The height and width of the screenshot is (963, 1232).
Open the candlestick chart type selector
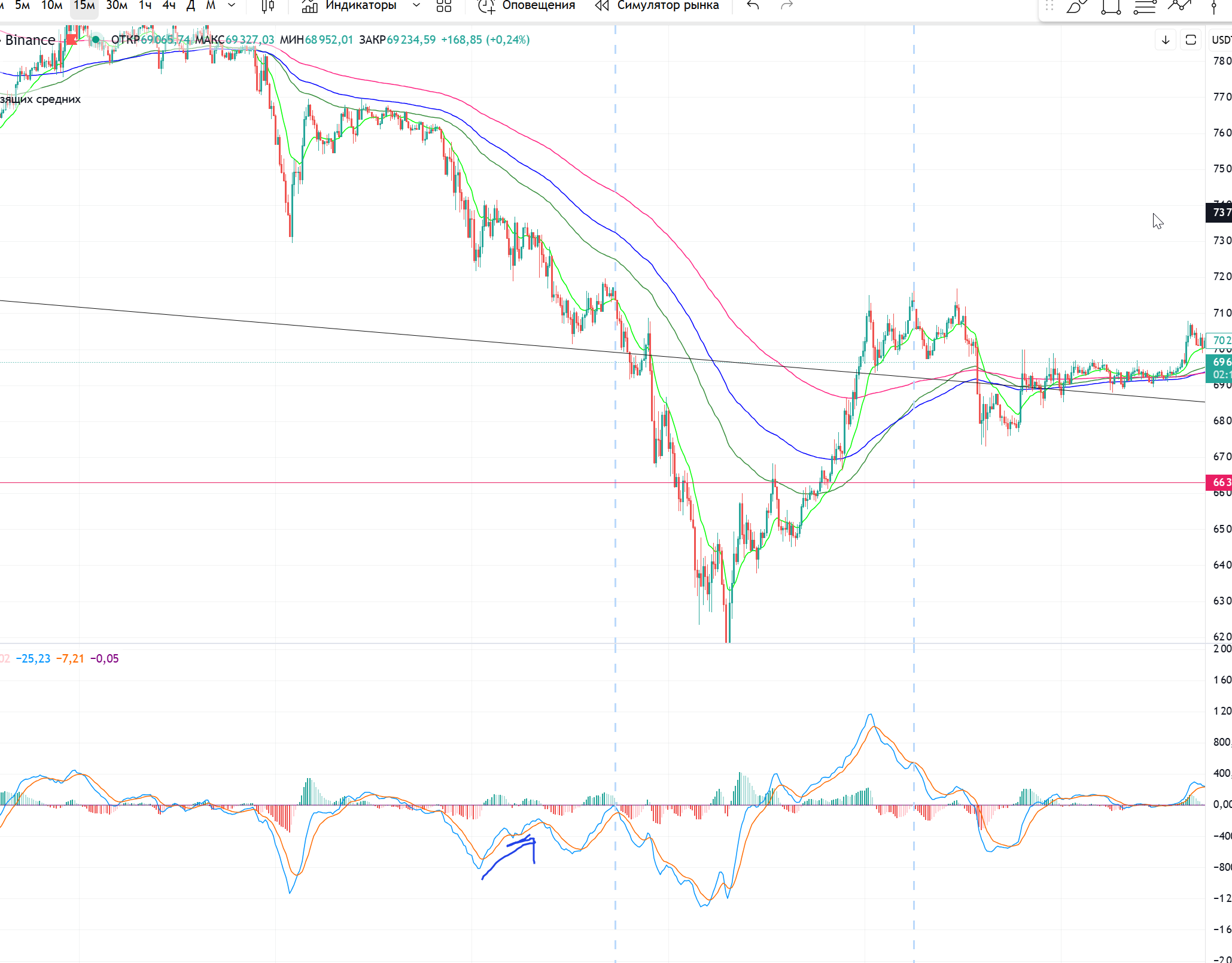[x=267, y=6]
